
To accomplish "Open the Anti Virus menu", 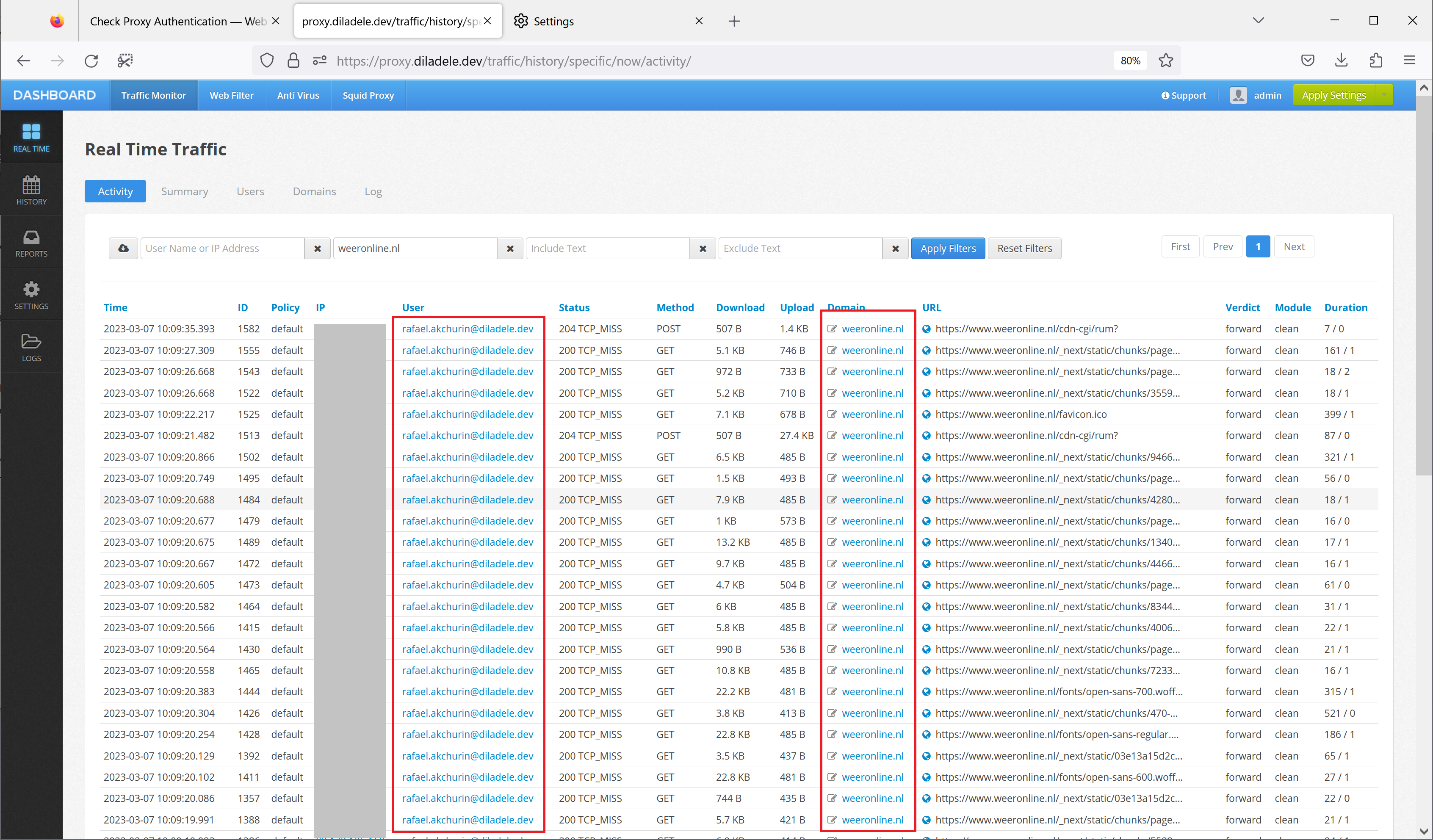I will pyautogui.click(x=298, y=95).
